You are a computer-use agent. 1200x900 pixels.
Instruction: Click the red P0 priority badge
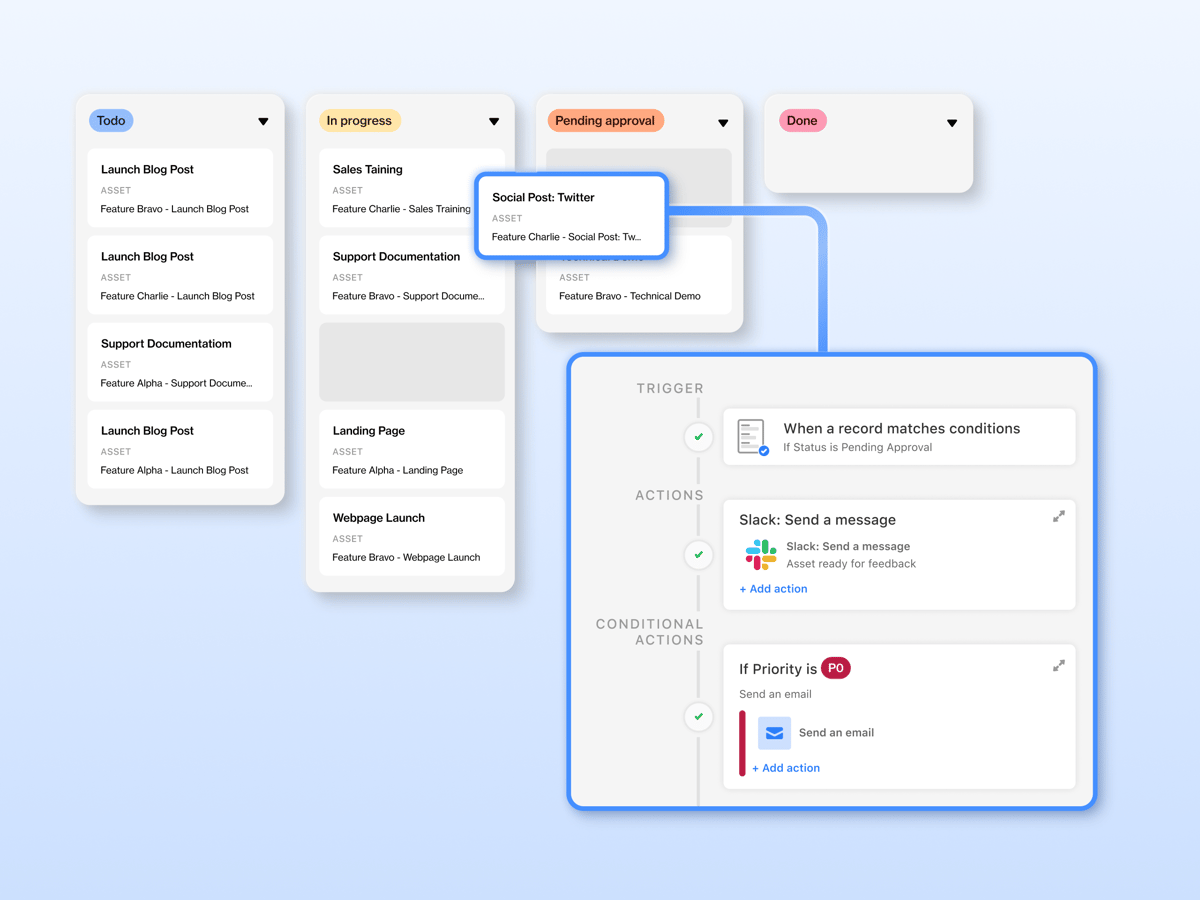tap(836, 668)
